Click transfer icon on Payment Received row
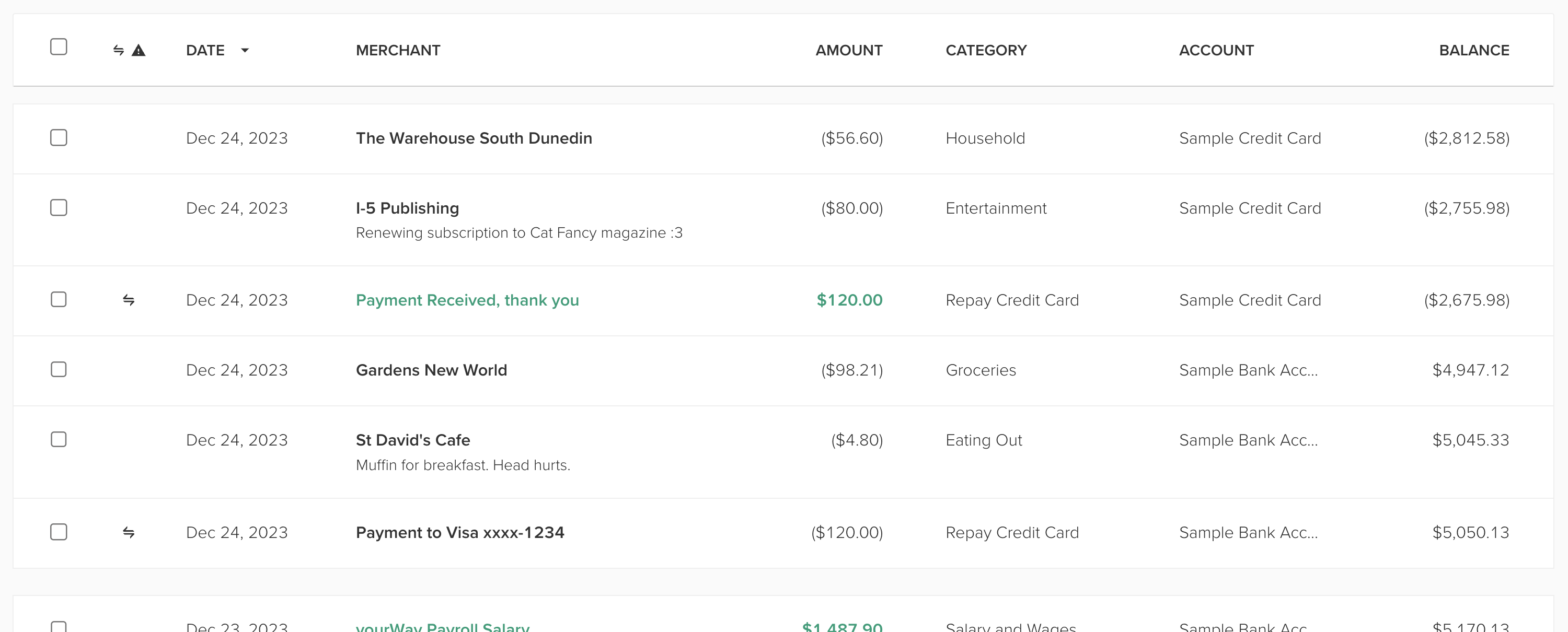The height and width of the screenshot is (632, 1568). click(x=129, y=300)
